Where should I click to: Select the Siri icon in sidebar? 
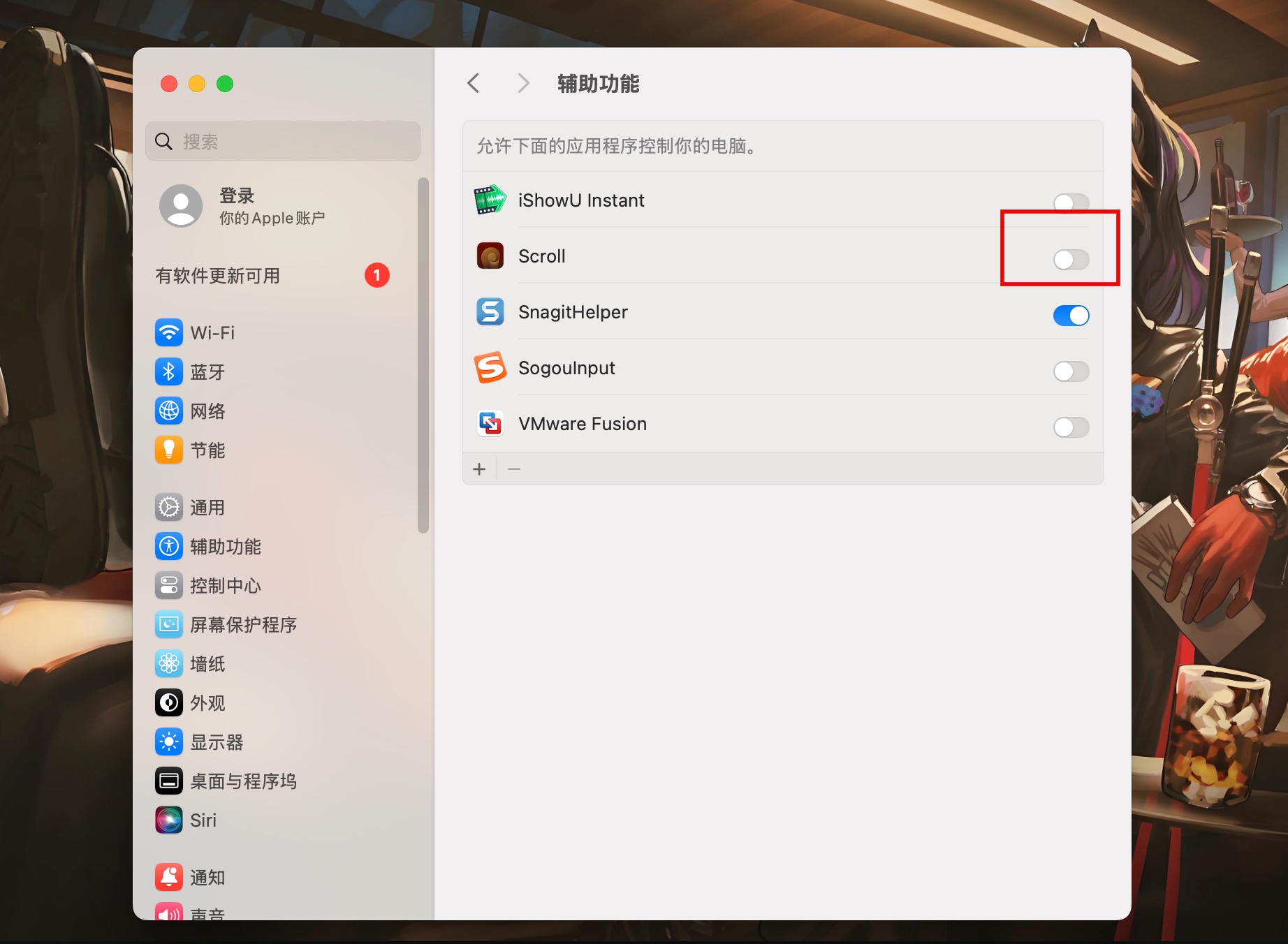point(169,820)
